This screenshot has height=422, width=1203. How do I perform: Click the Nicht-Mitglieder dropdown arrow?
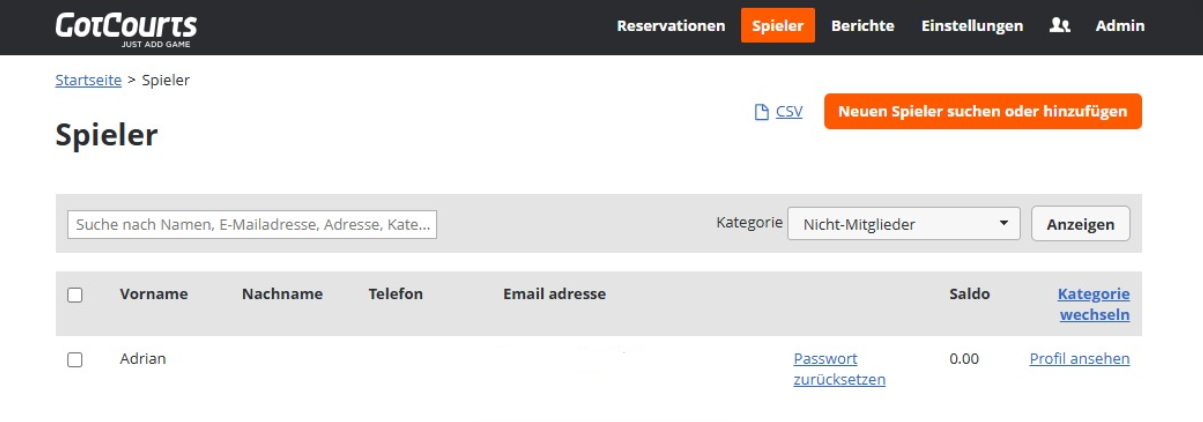coord(1003,224)
